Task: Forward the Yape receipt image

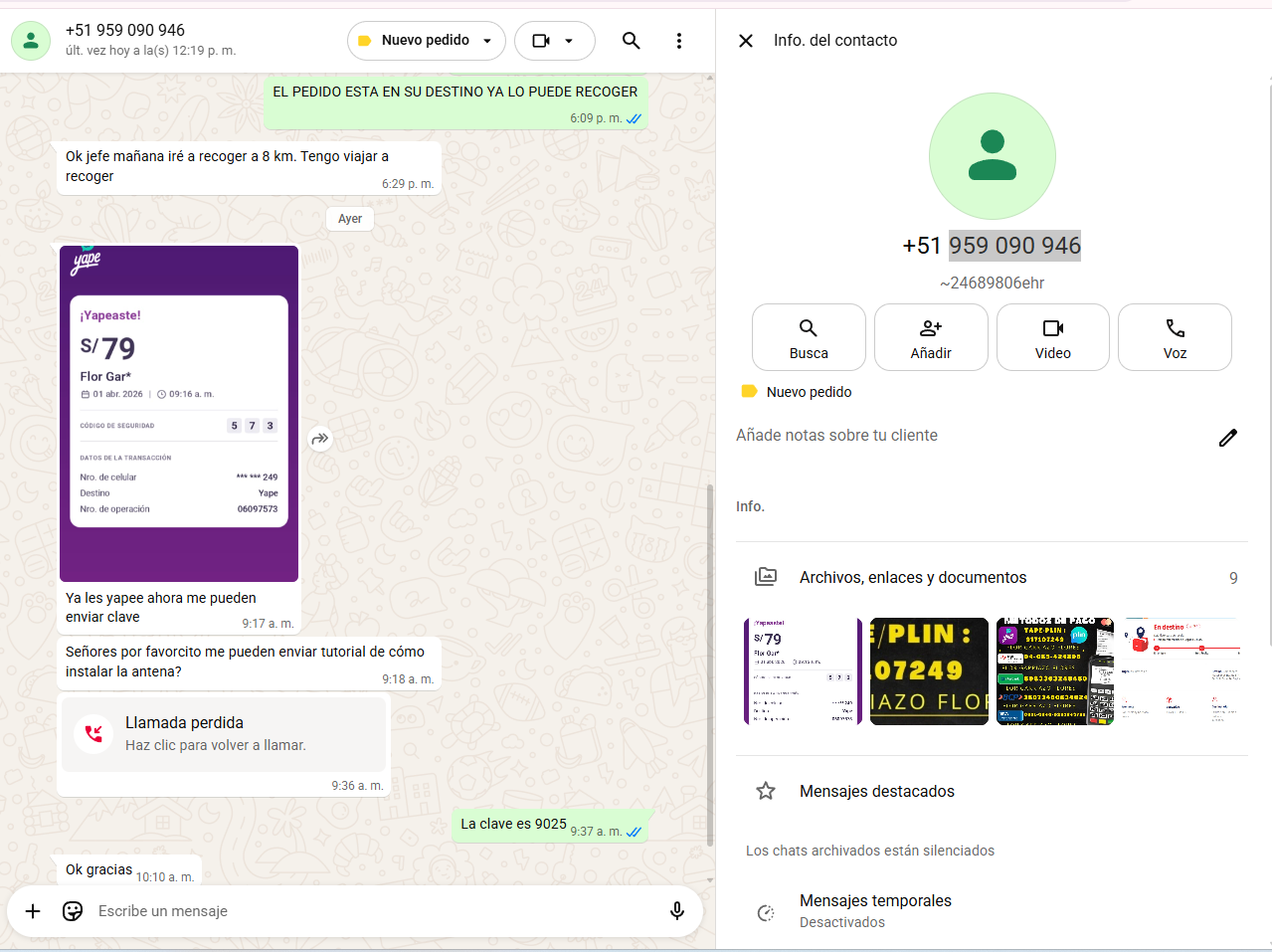Action: click(320, 439)
